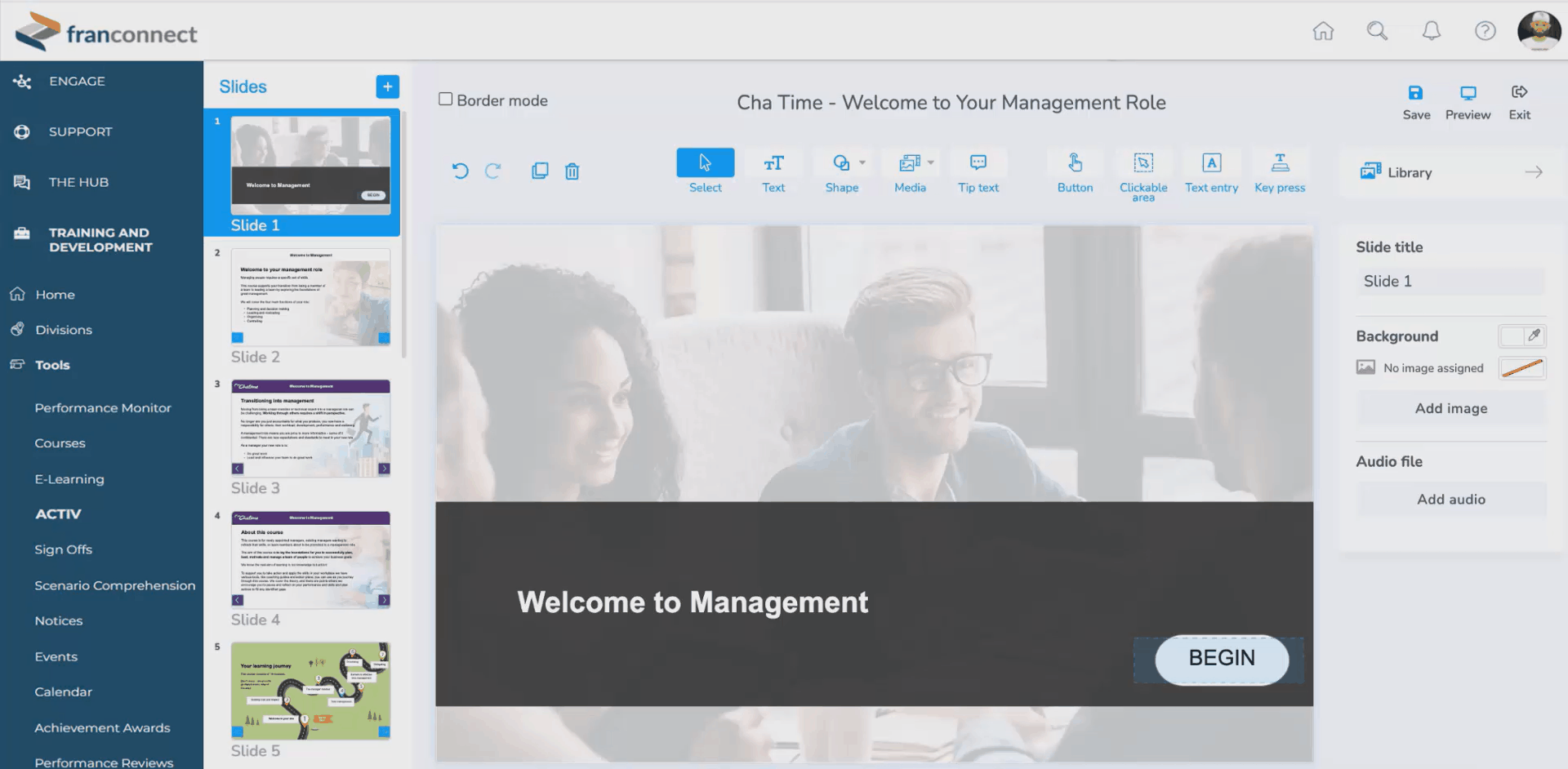Viewport: 1568px width, 769px height.
Task: Click the Support module icon
Action: pos(22,131)
